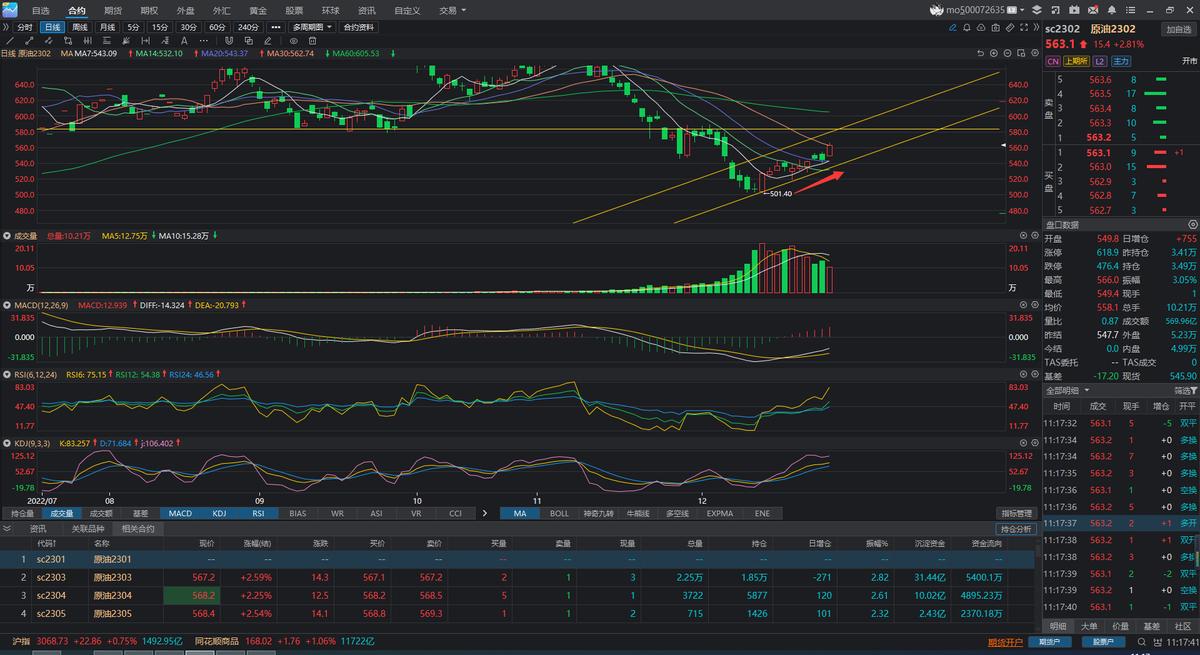Expand more indicators with right arrow

485,513
